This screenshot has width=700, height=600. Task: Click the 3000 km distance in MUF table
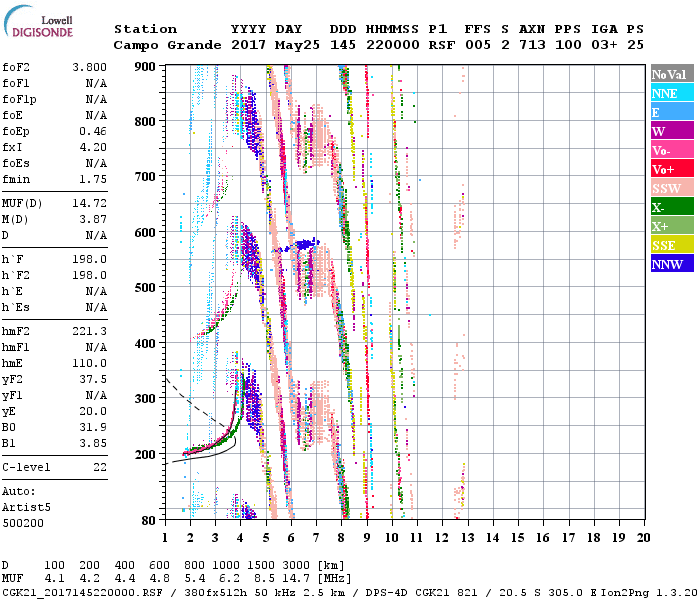click(x=296, y=565)
